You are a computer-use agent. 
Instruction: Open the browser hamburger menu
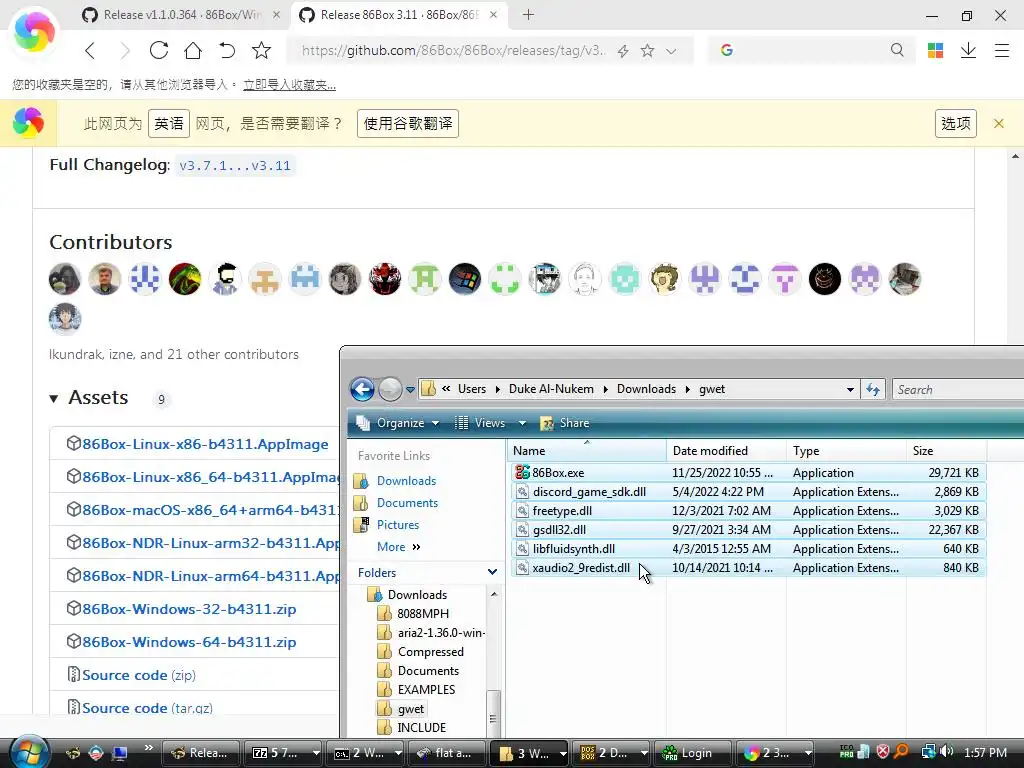tap(1002, 50)
